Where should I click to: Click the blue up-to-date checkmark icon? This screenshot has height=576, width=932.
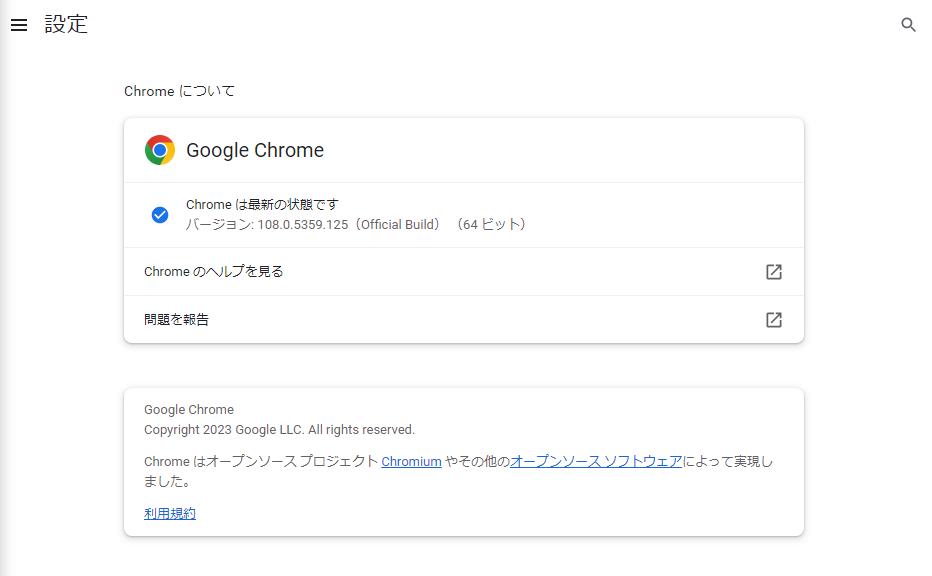[x=160, y=215]
